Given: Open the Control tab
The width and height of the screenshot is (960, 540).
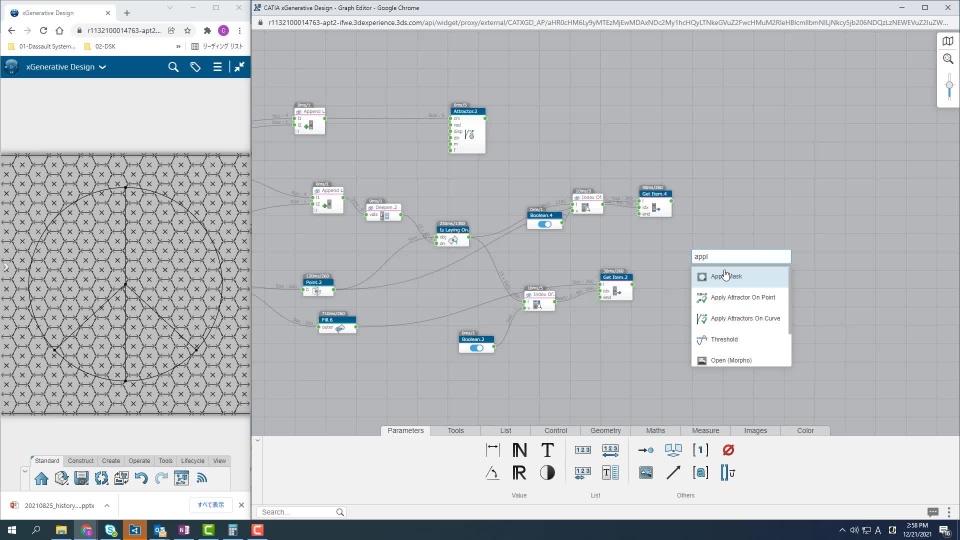Looking at the screenshot, I should pos(555,430).
